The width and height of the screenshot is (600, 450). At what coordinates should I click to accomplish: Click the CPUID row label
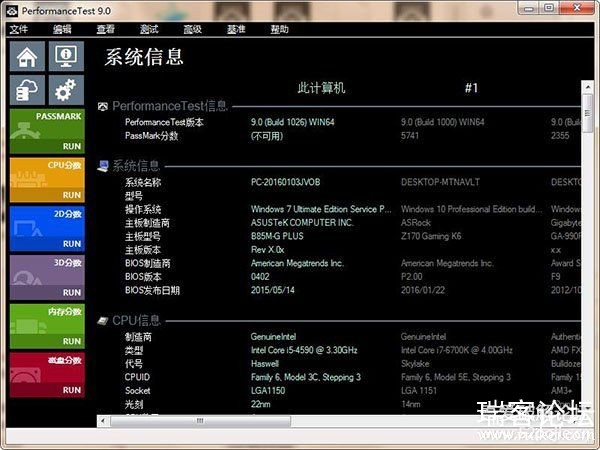click(x=137, y=377)
